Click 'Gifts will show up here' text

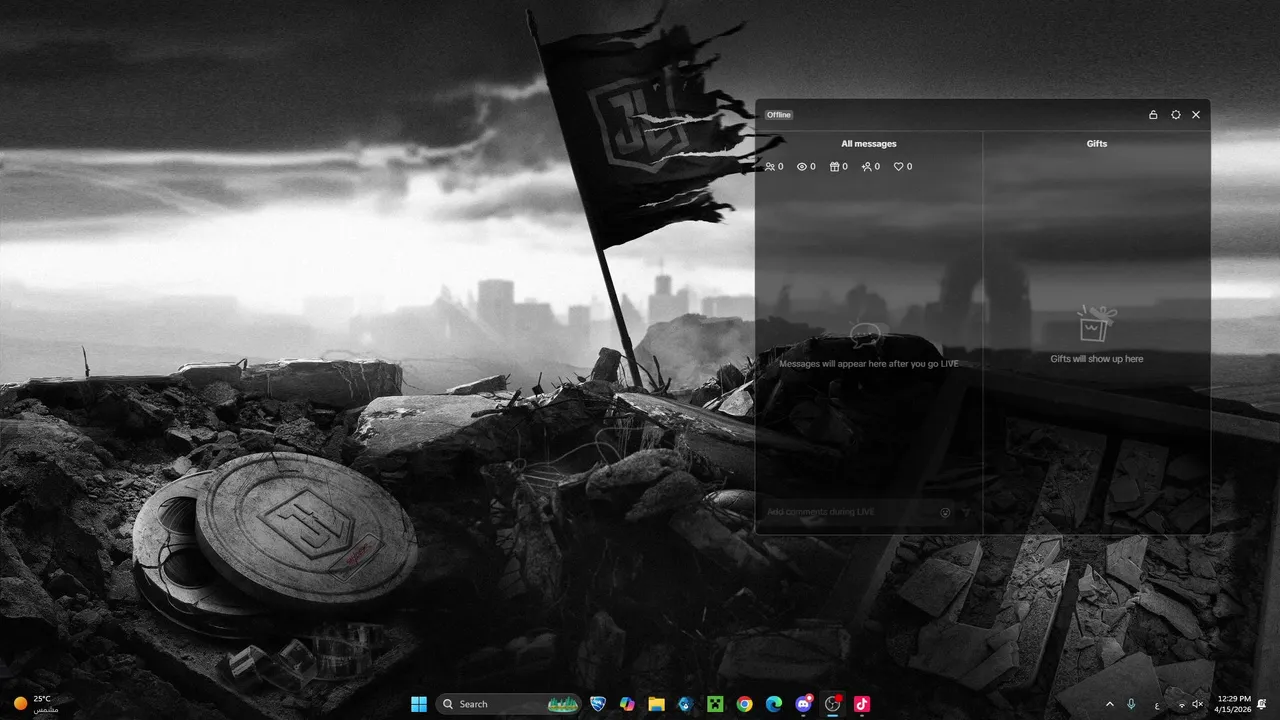pos(1097,359)
